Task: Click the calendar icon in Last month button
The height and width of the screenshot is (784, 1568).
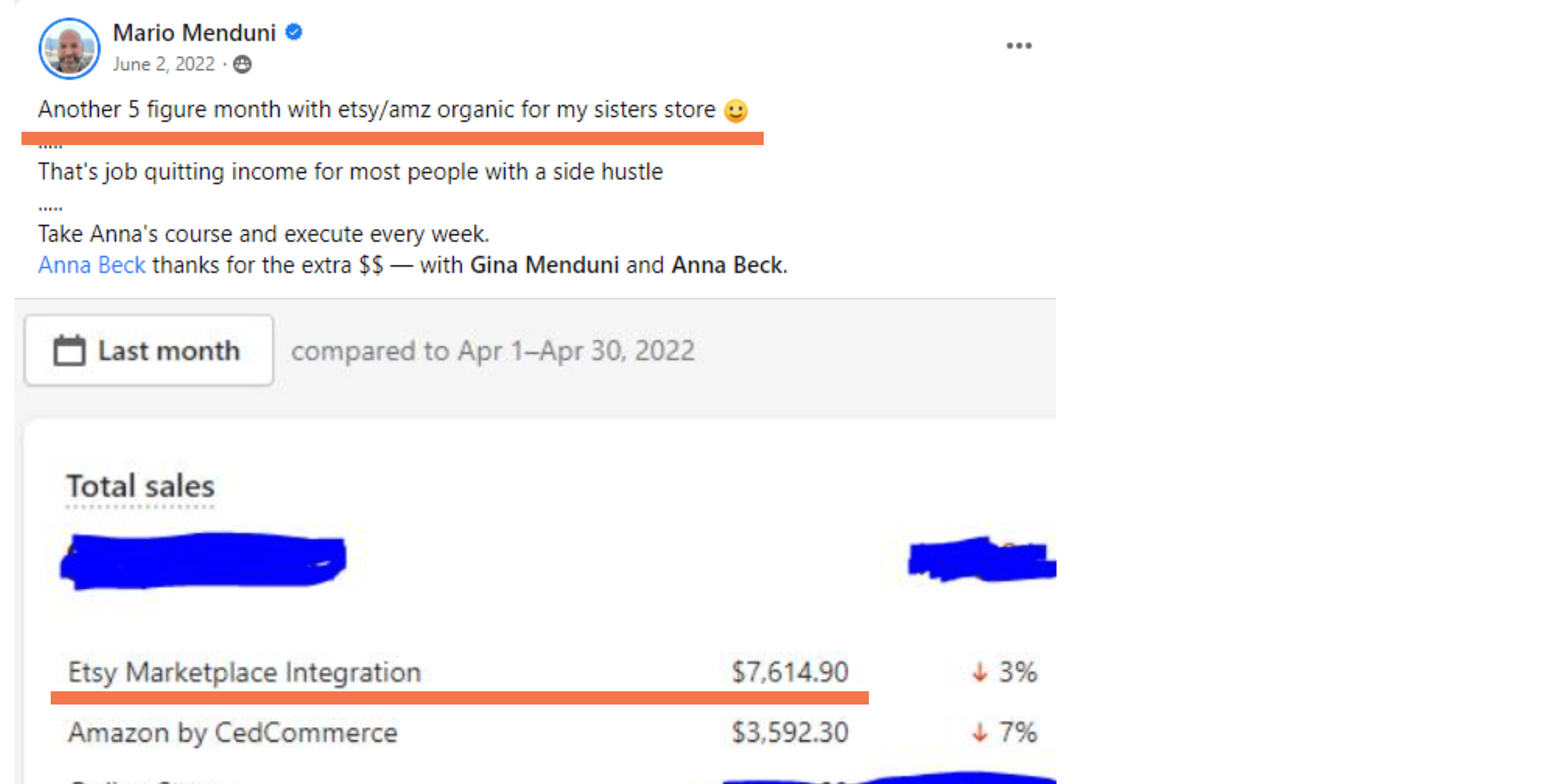Action: 70,351
